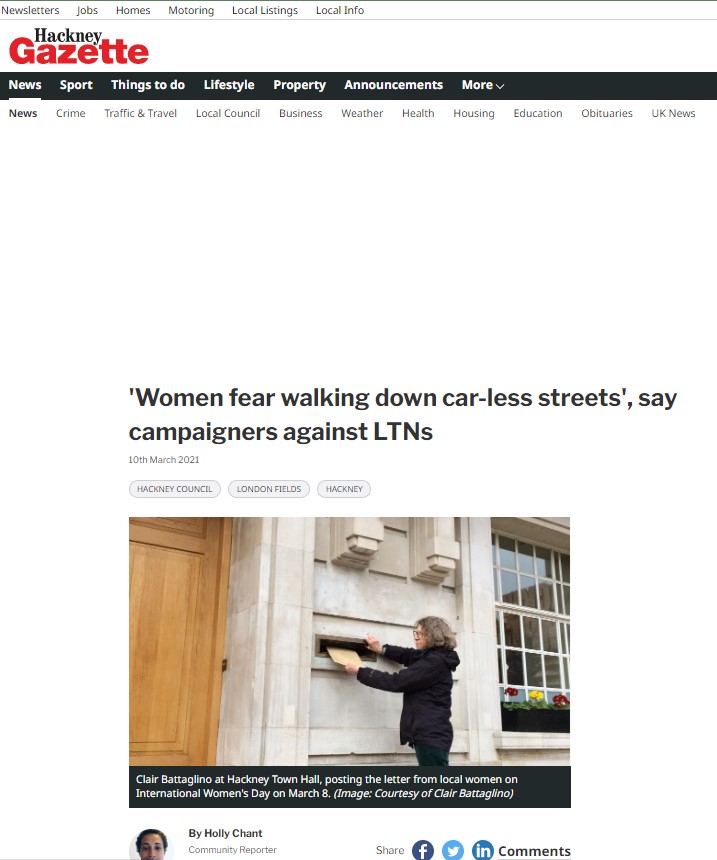This screenshot has height=860, width=717.
Task: Click the Town Hall article photo
Action: click(x=349, y=641)
